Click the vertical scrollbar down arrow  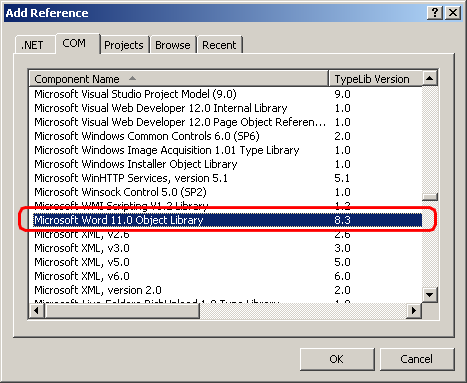[x=430, y=295]
